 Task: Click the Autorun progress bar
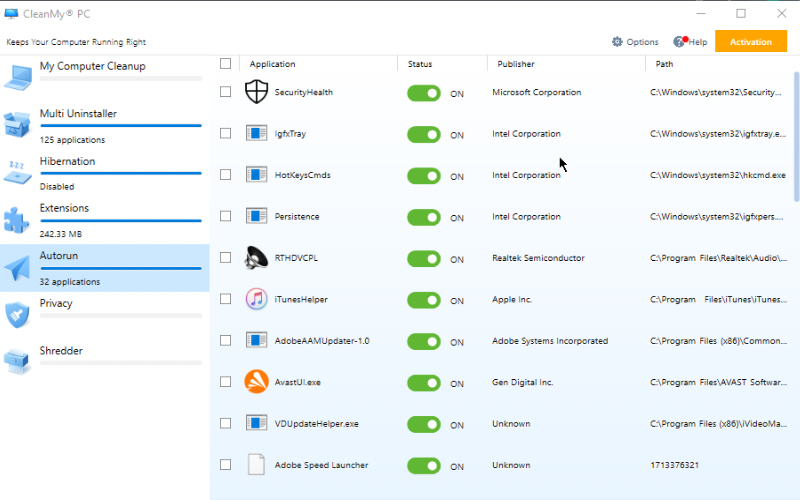(121, 268)
